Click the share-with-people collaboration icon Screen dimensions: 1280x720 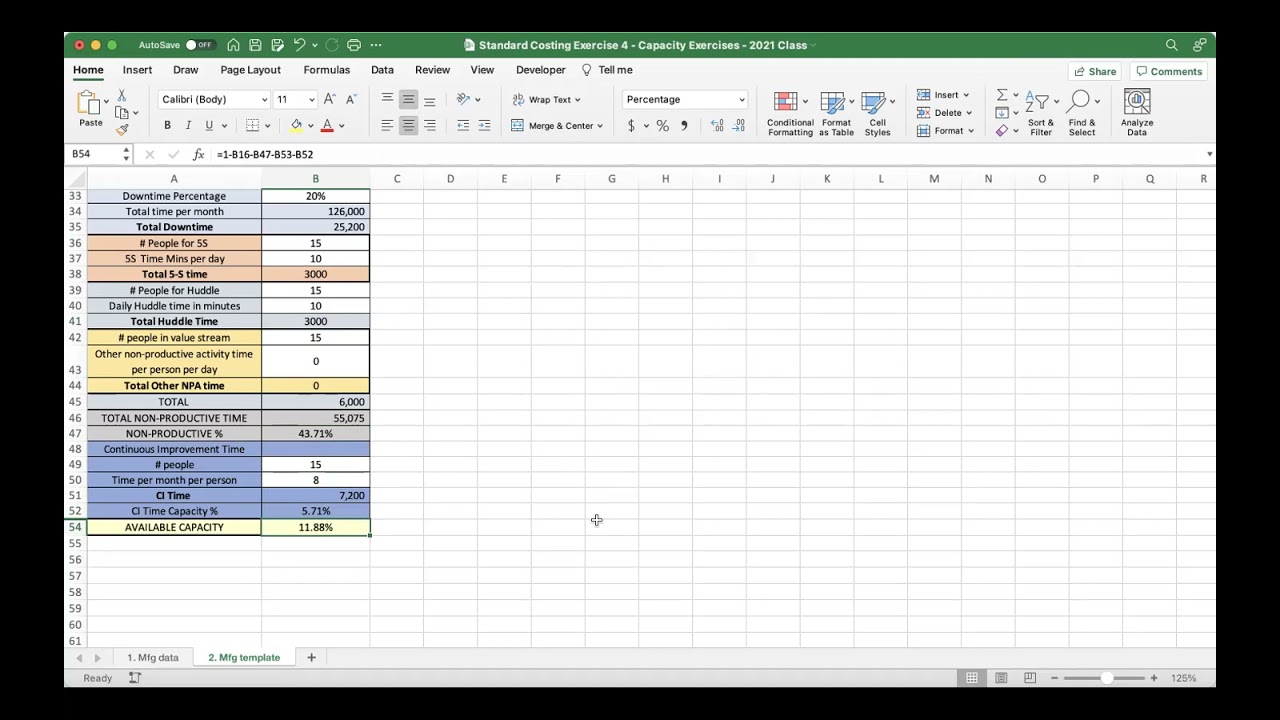click(1200, 45)
